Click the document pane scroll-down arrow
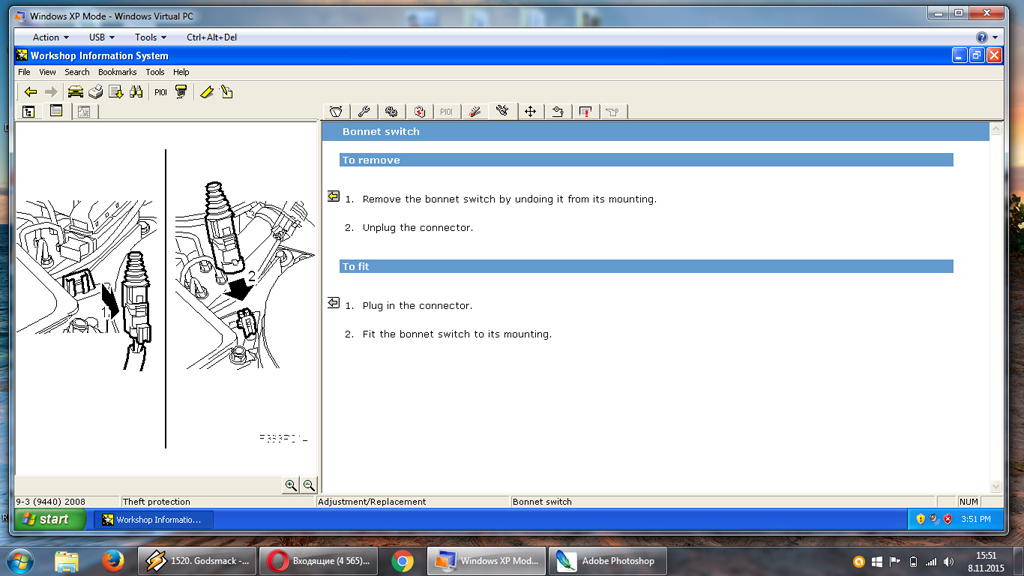Image resolution: width=1024 pixels, height=576 pixels. [996, 486]
